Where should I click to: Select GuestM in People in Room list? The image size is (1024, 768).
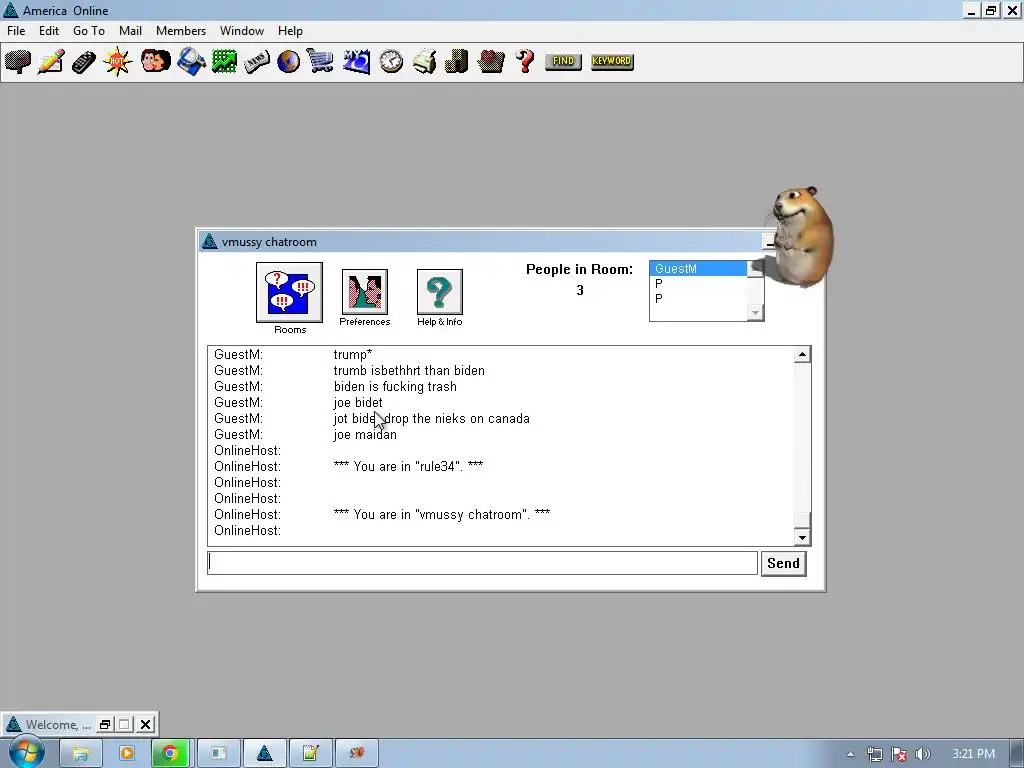pos(697,268)
